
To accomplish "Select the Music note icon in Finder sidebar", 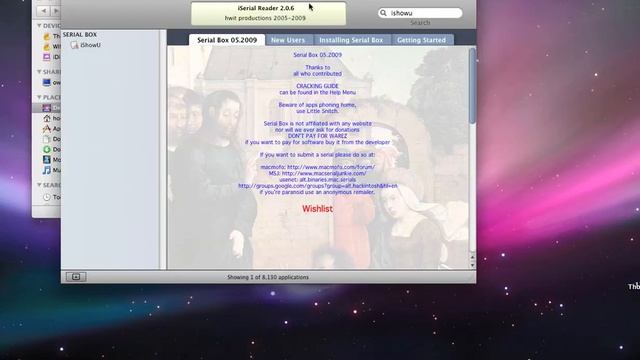I will [47, 170].
